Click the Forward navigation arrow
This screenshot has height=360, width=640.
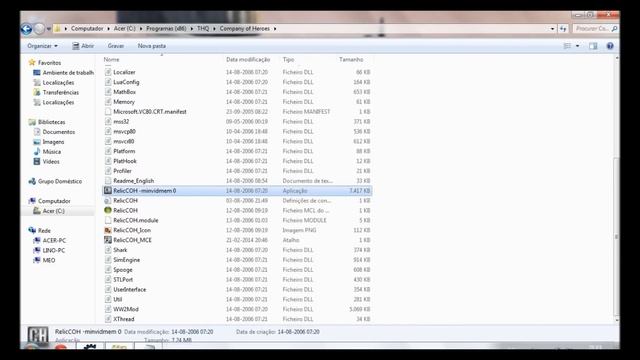pyautogui.click(x=39, y=29)
